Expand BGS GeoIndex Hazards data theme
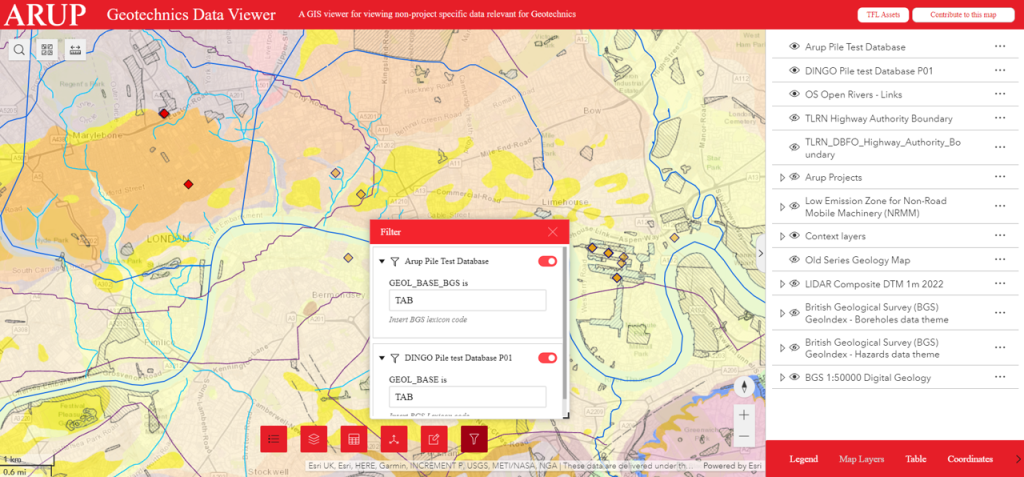 click(782, 348)
